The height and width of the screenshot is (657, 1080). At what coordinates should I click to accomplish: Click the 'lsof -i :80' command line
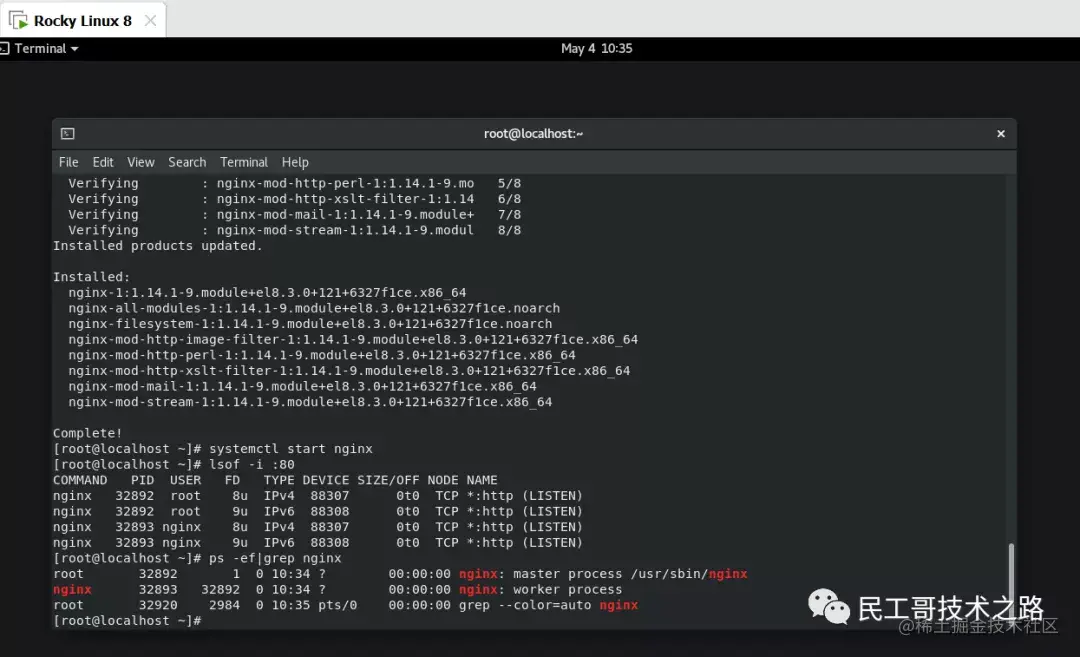(174, 465)
